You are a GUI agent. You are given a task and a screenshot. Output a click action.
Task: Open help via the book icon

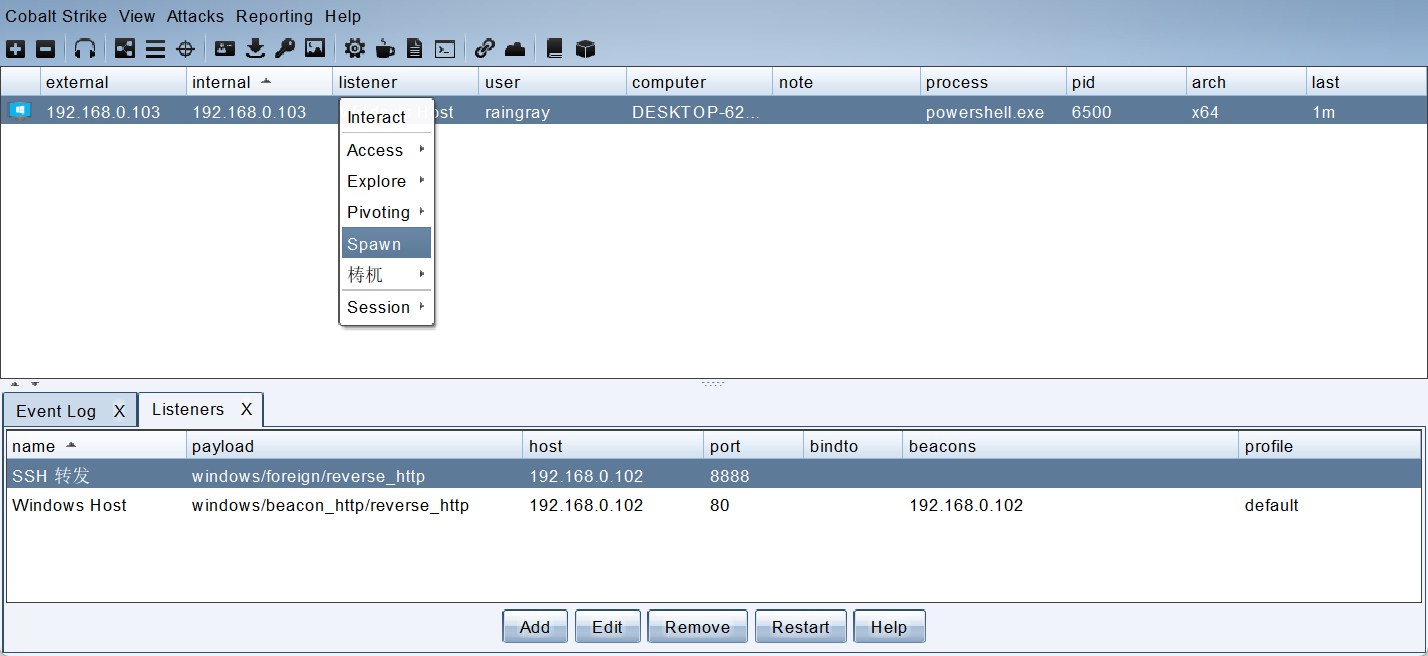pos(555,48)
